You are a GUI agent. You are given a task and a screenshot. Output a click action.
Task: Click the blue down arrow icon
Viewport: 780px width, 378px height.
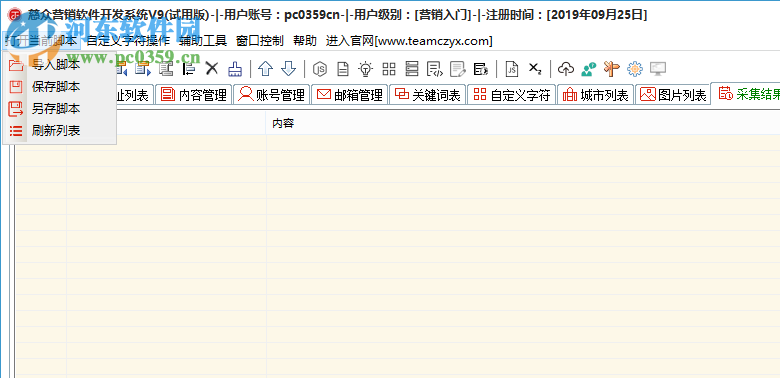(x=289, y=69)
